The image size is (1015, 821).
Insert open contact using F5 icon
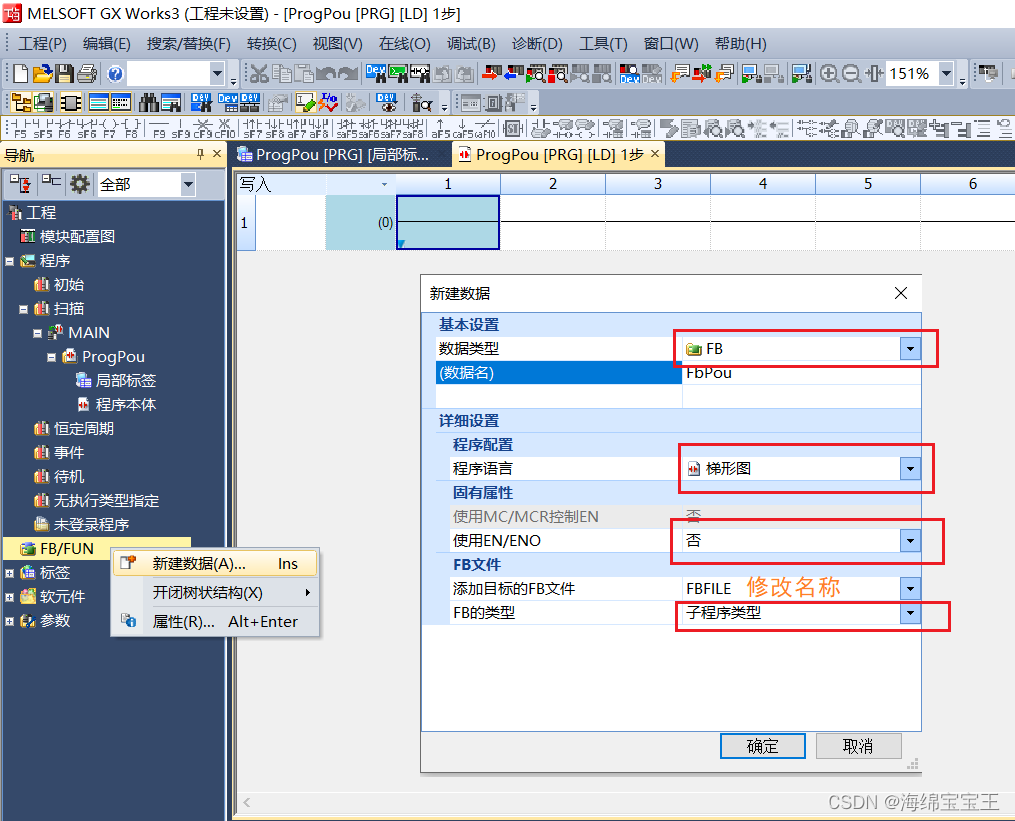pyautogui.click(x=20, y=128)
